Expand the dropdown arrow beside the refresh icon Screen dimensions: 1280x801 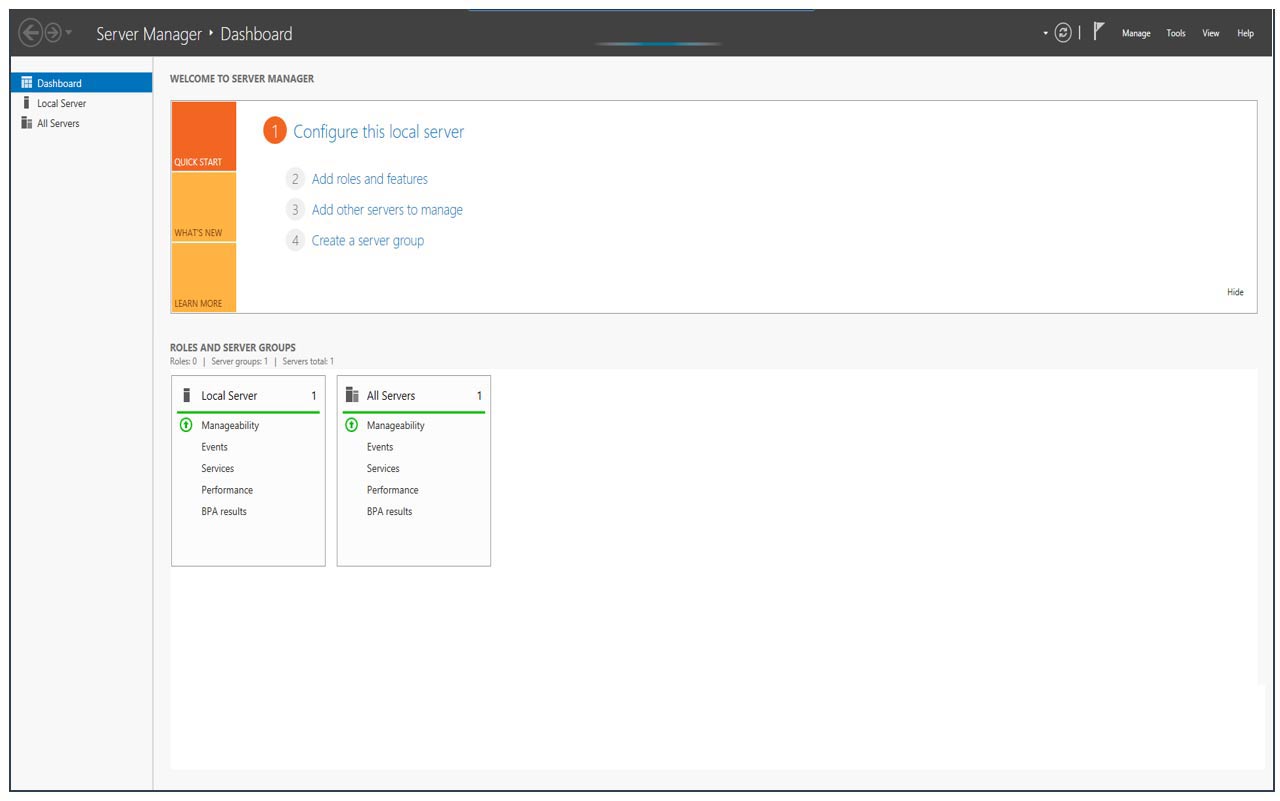click(1046, 33)
